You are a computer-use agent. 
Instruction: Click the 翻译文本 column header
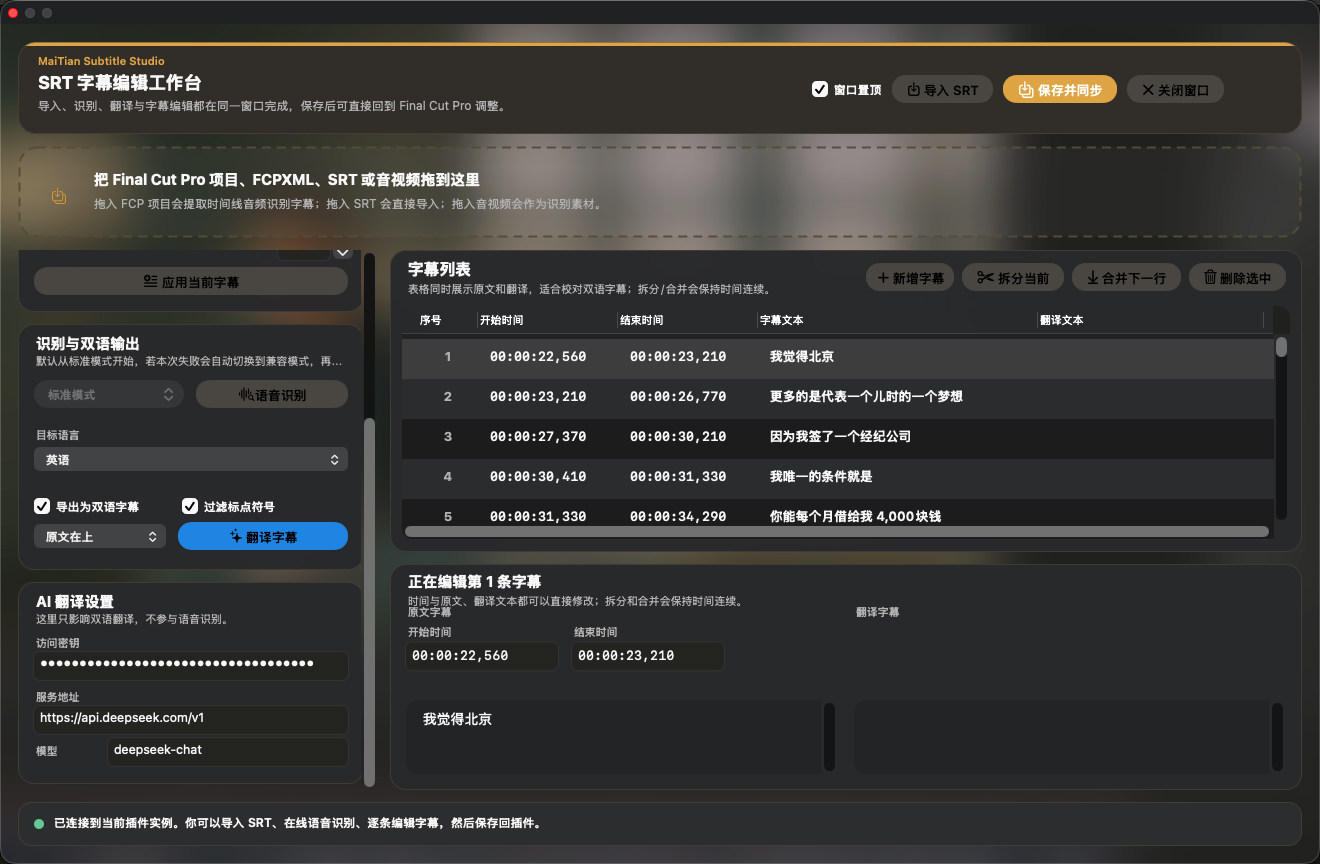1061,320
